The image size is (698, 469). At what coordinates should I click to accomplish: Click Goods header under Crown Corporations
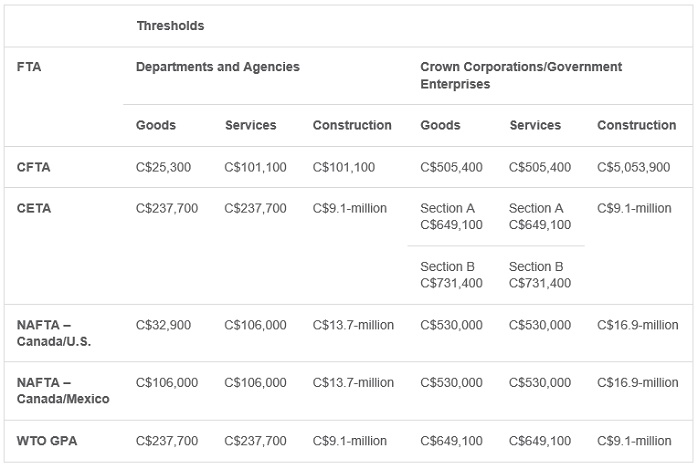point(440,125)
